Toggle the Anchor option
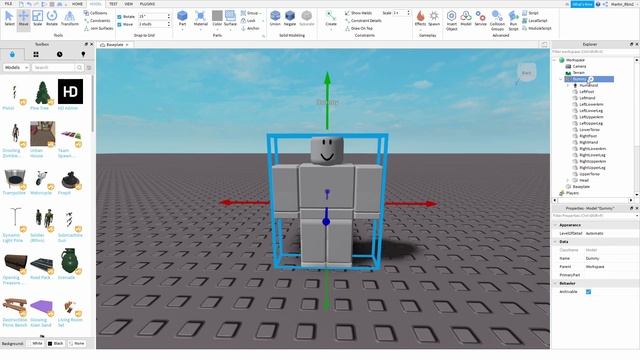This screenshot has height=360, width=640. click(250, 28)
